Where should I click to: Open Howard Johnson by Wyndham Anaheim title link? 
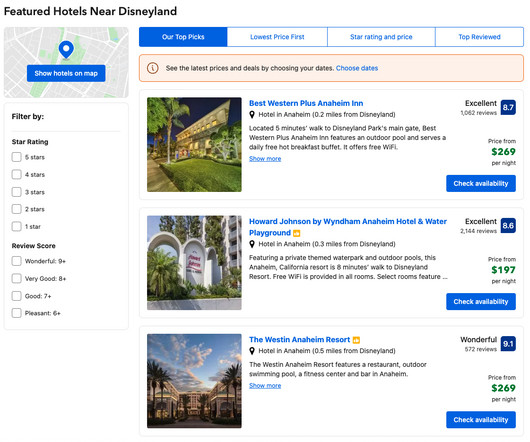(348, 227)
